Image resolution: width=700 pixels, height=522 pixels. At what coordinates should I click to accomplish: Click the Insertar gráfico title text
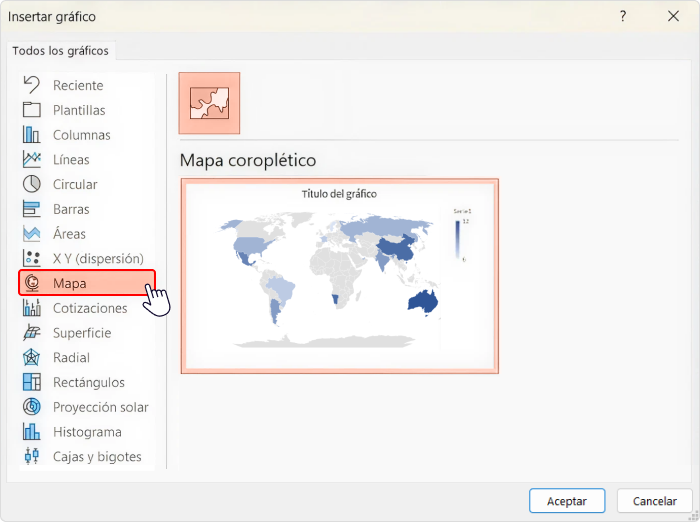click(x=52, y=17)
